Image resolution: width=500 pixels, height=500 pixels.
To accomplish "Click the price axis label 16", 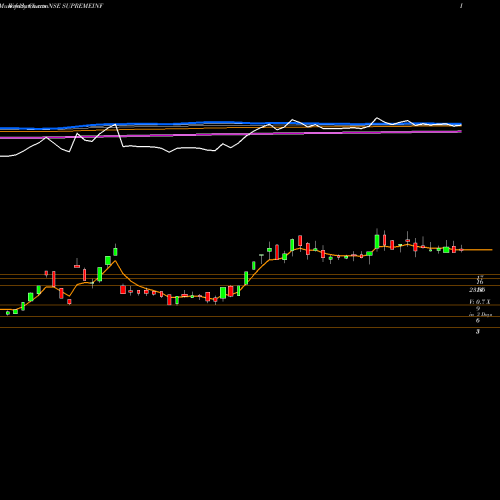I will pyautogui.click(x=480, y=282).
